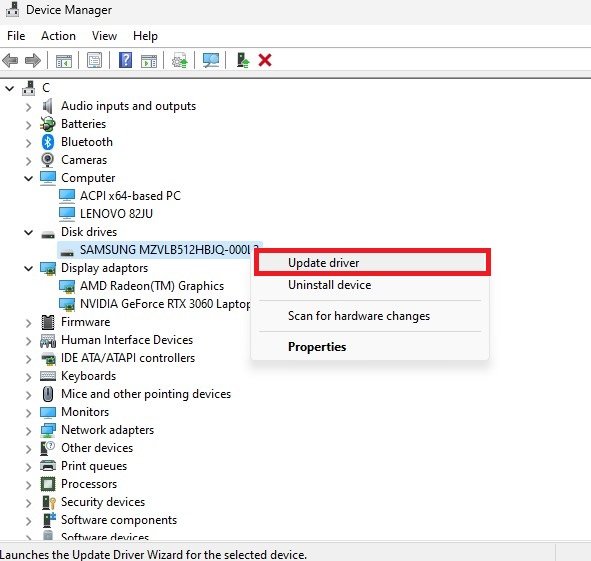Open Properties from the context menu
This screenshot has width=591, height=561.
(317, 346)
